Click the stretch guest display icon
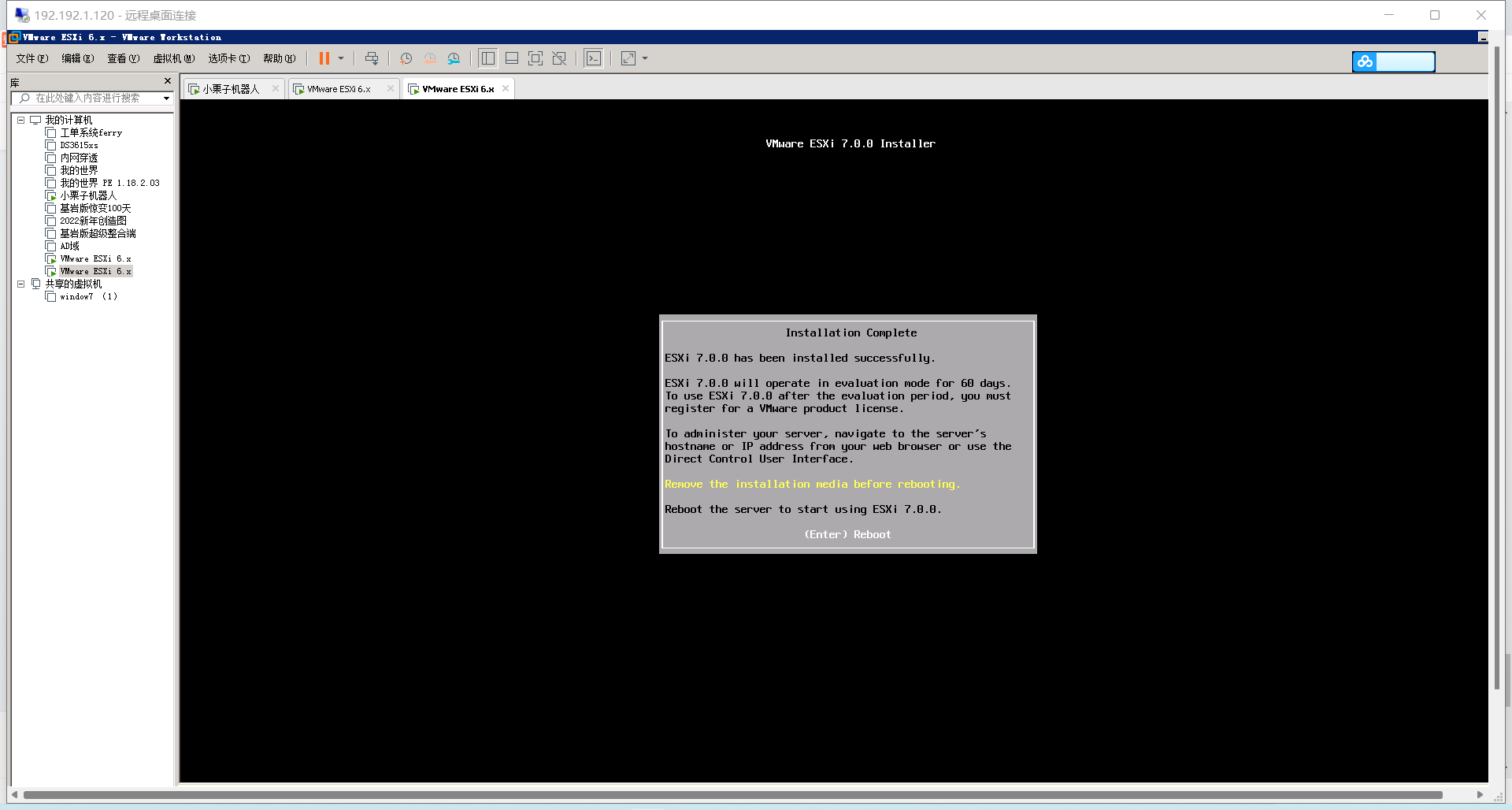 coord(628,58)
